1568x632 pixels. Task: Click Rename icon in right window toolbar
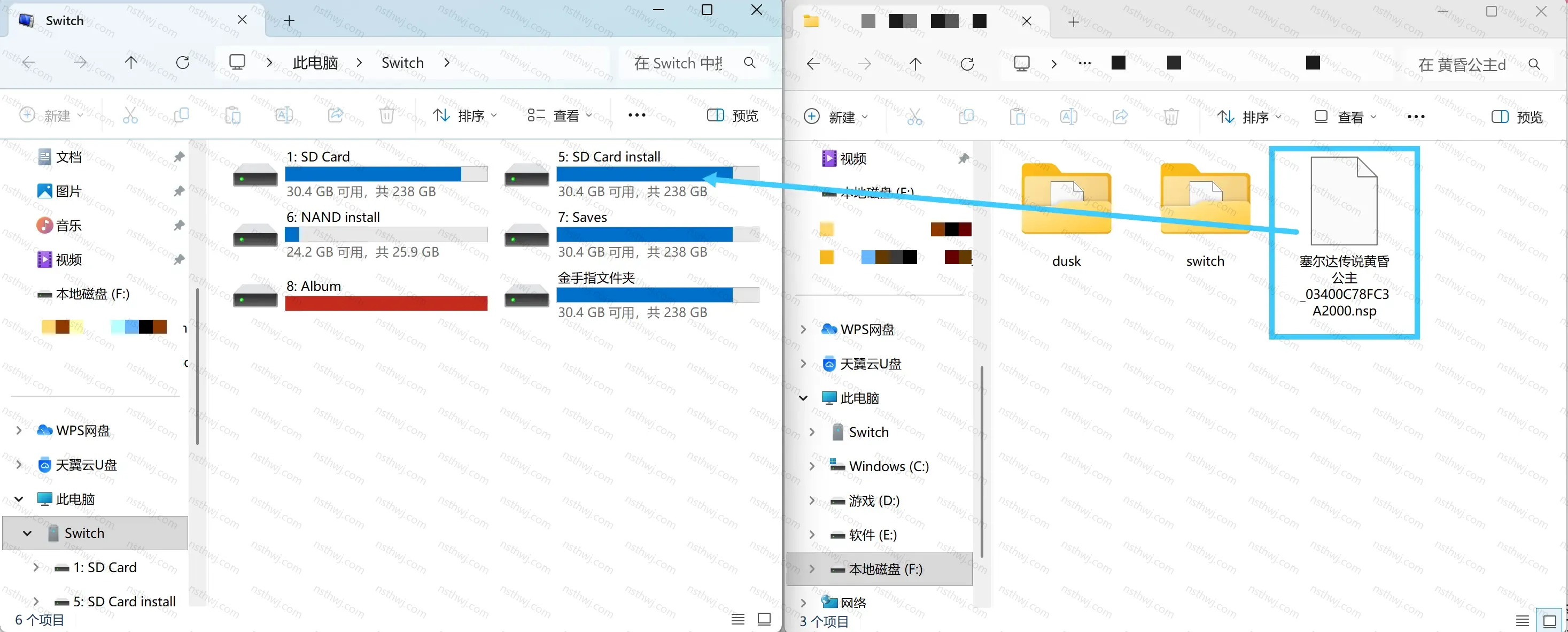(1068, 117)
